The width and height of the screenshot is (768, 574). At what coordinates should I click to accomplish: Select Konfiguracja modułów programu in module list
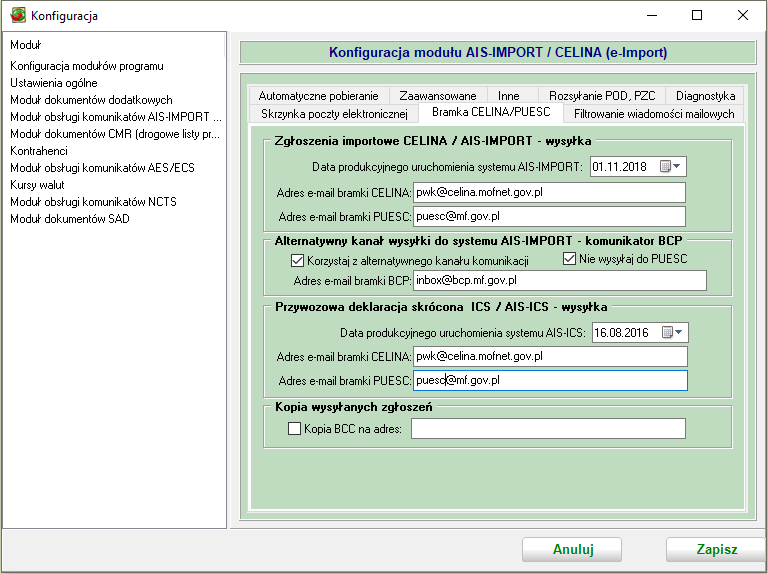coord(87,66)
